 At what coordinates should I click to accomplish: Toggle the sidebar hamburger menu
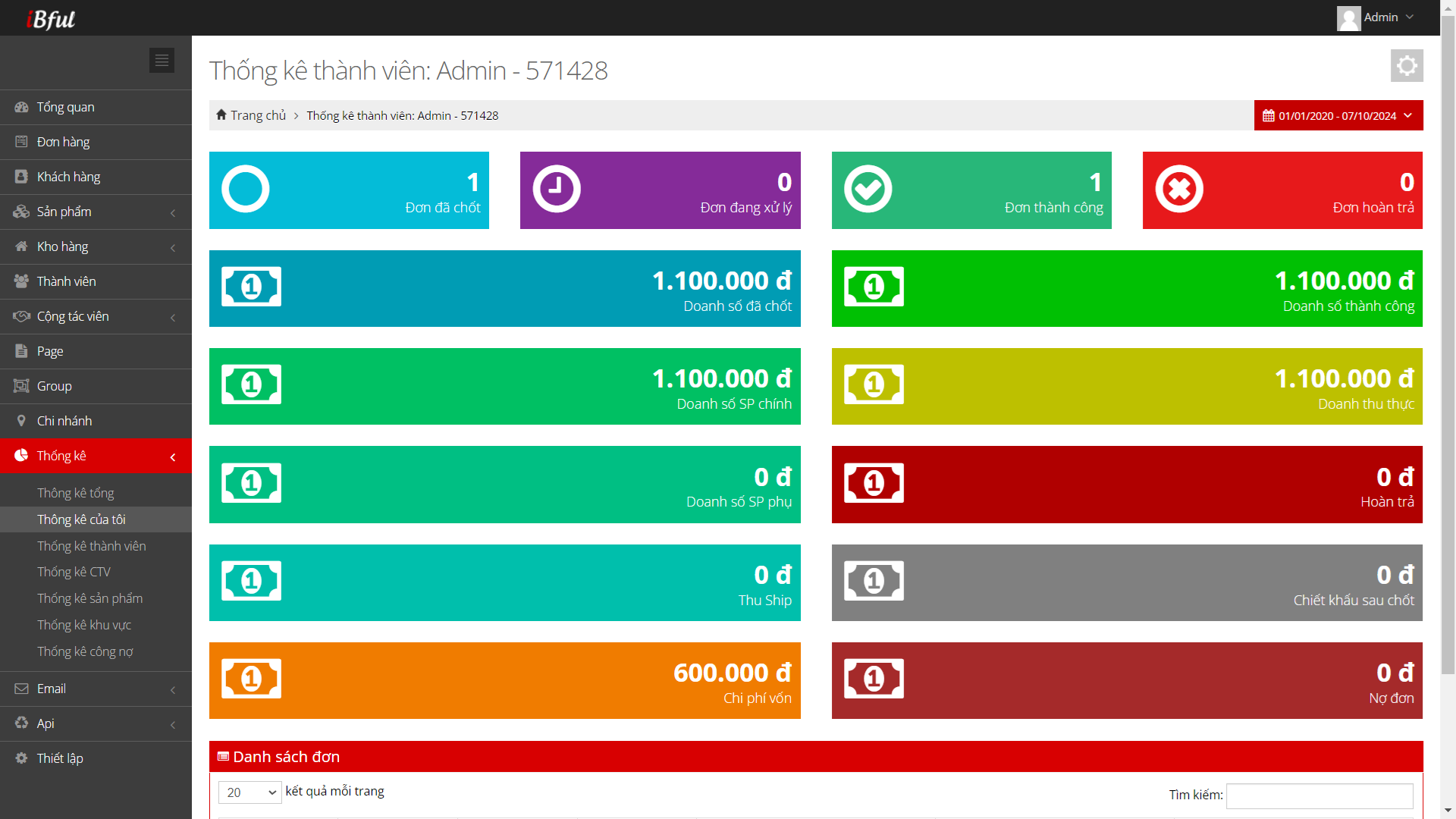pos(162,61)
